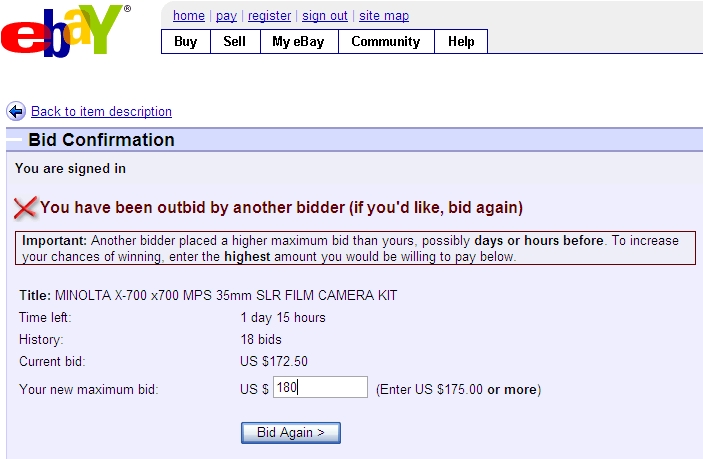The image size is (703, 459).
Task: Click the Bid Confirmation heading
Action: coord(101,140)
